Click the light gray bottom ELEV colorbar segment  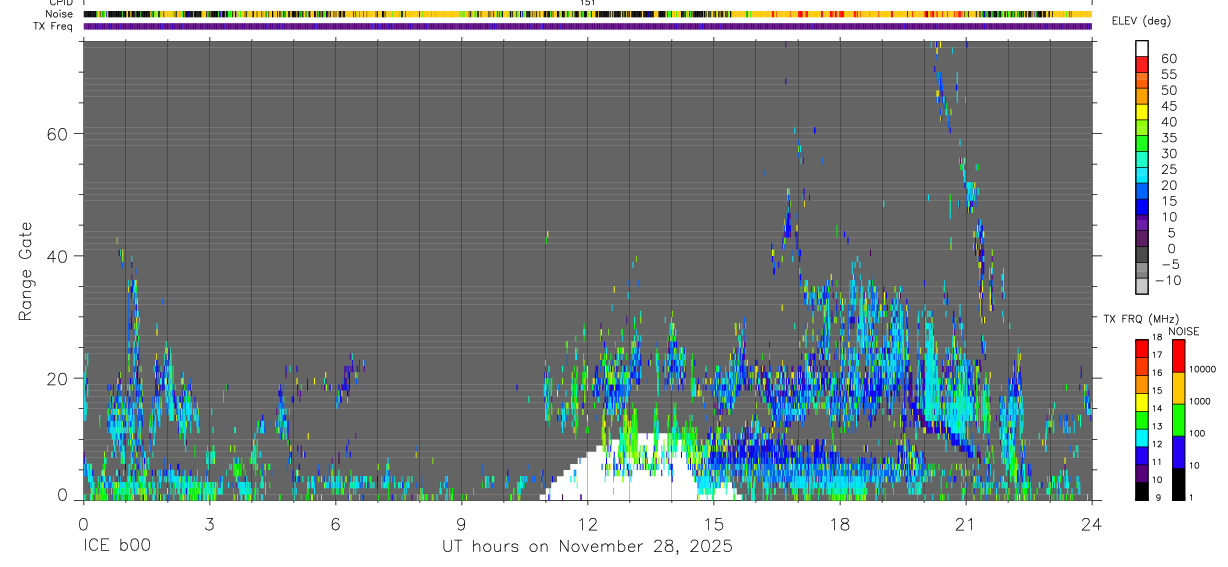(x=1142, y=286)
